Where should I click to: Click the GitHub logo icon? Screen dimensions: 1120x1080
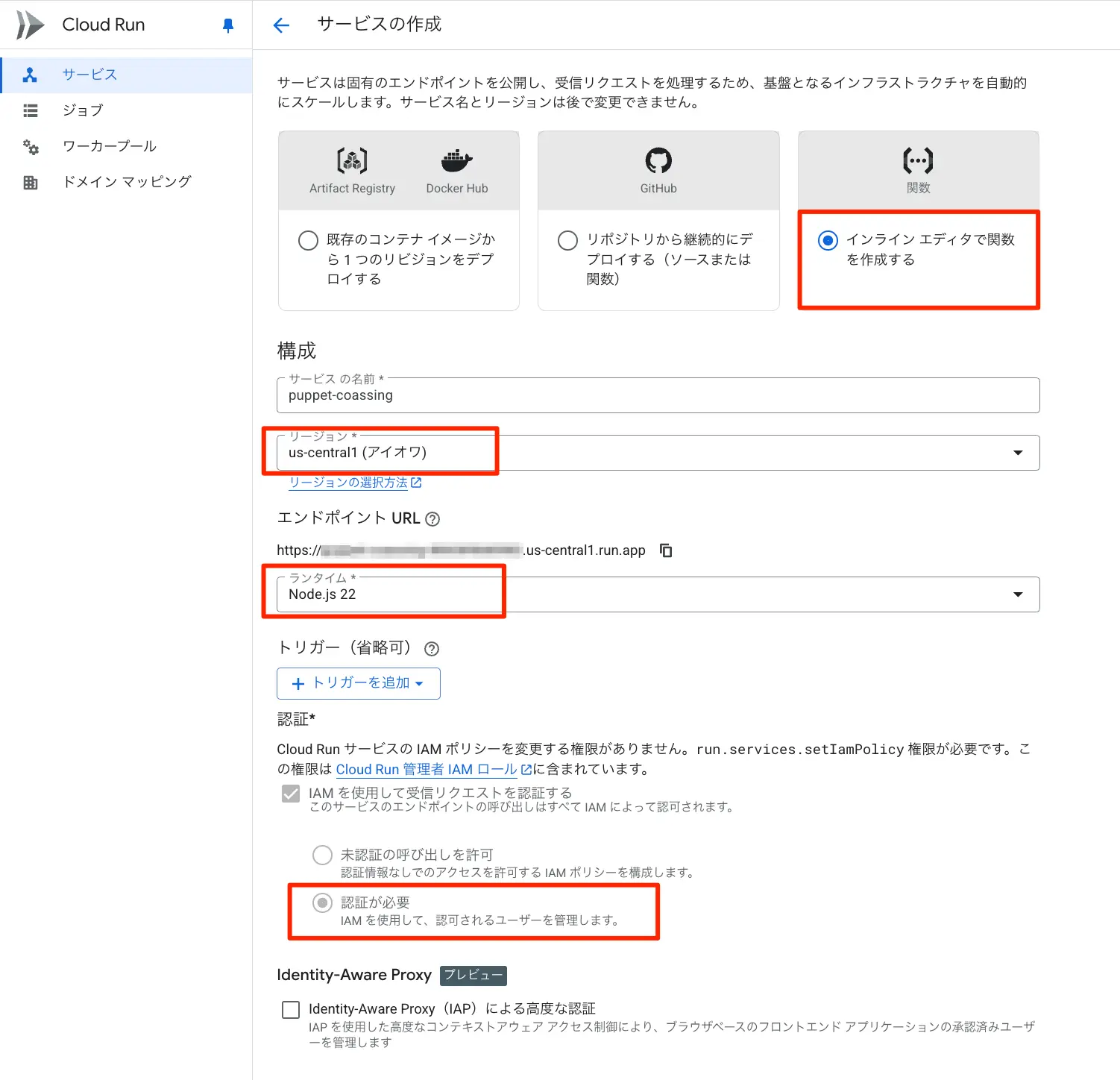(x=658, y=160)
